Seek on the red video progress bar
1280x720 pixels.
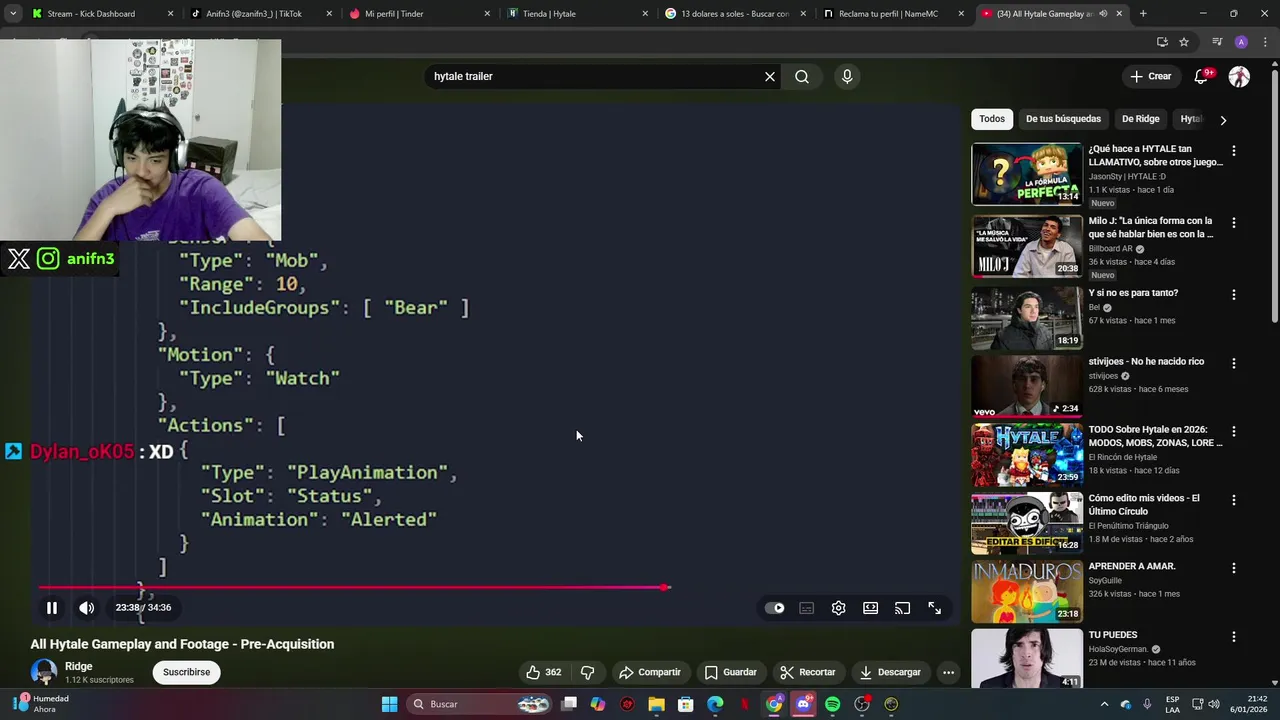[x=354, y=588]
